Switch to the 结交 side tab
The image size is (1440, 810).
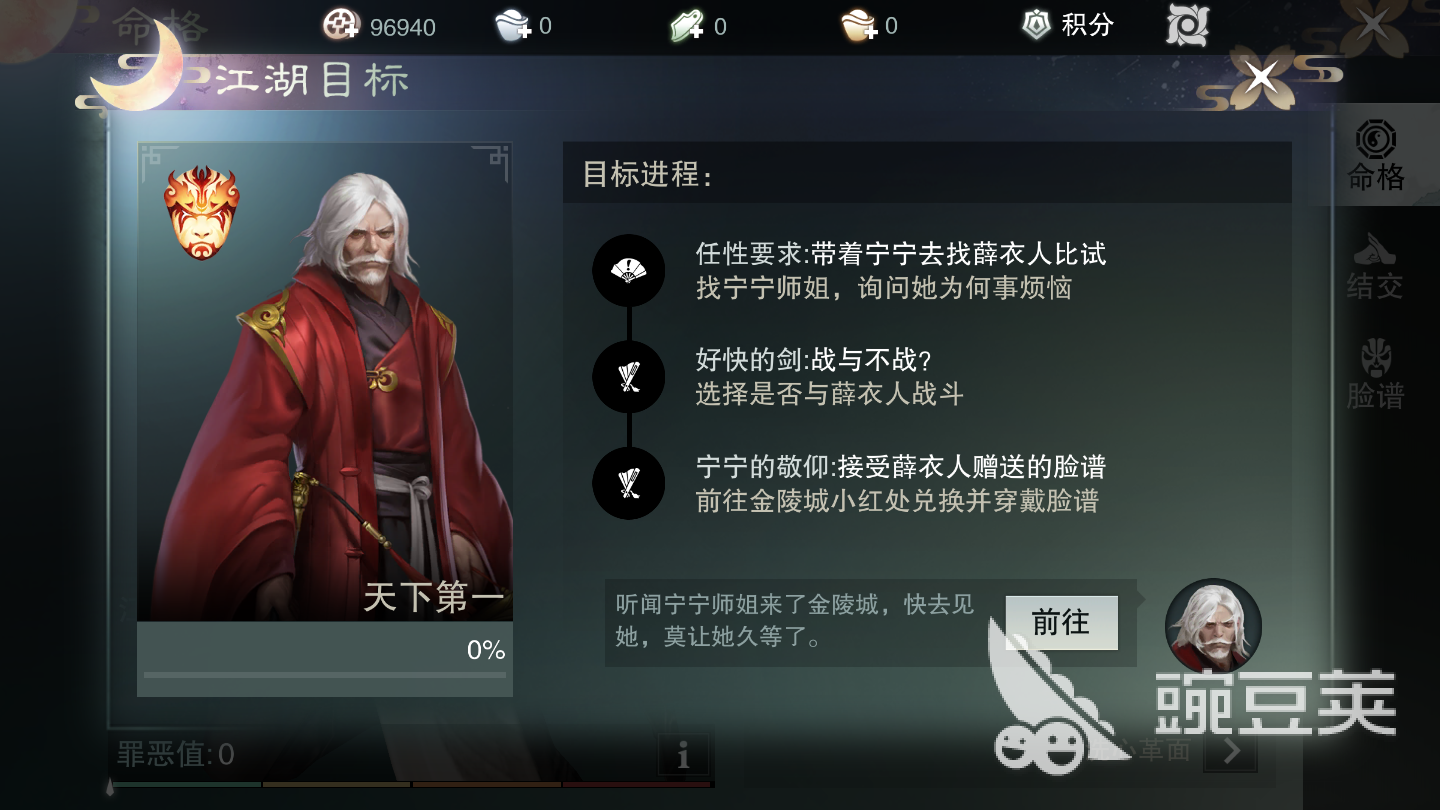(x=1376, y=266)
